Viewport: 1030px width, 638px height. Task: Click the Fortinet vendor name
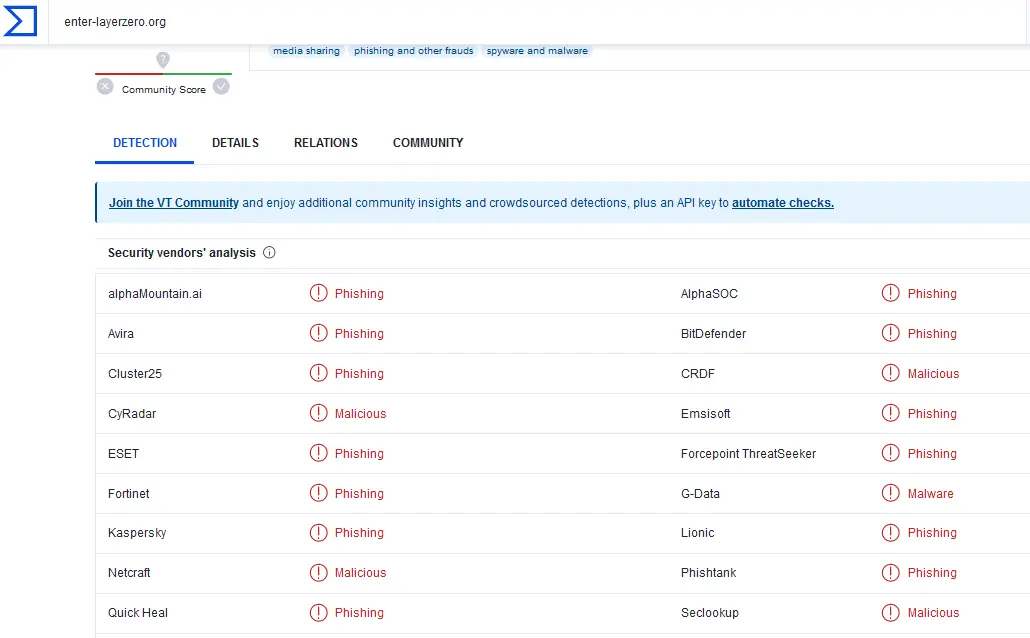(x=129, y=493)
